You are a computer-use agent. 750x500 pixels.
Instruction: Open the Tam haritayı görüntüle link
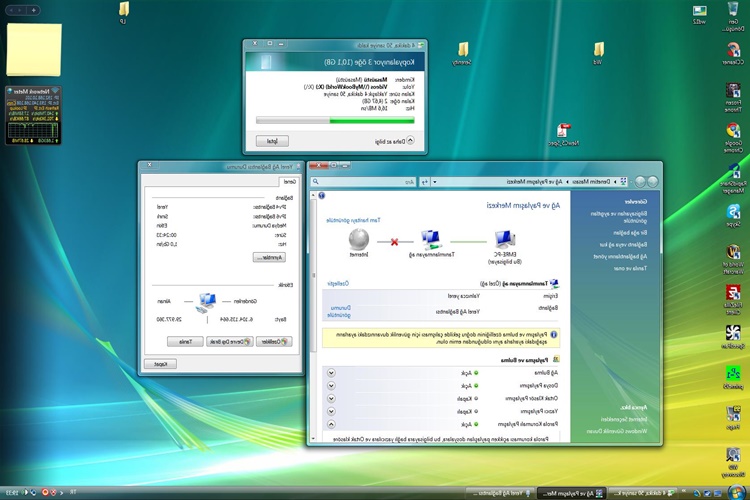[353, 221]
